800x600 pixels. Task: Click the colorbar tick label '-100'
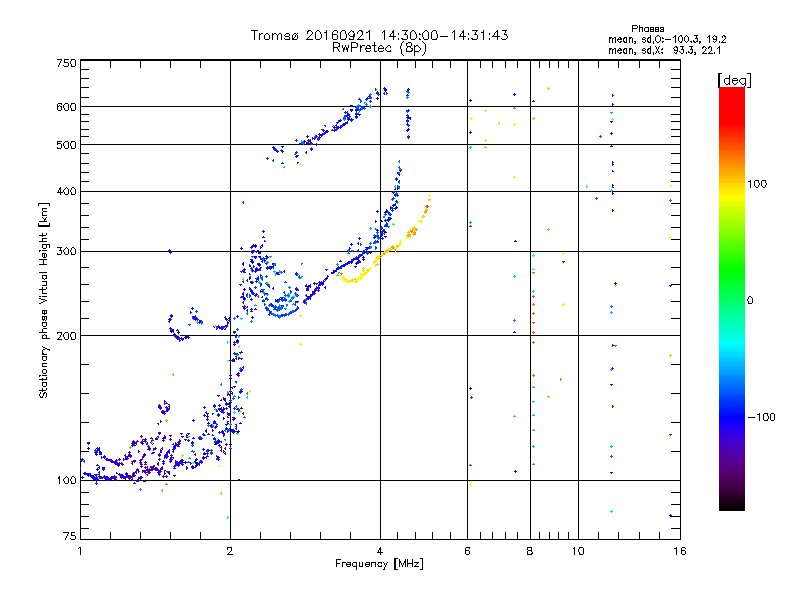coord(761,417)
